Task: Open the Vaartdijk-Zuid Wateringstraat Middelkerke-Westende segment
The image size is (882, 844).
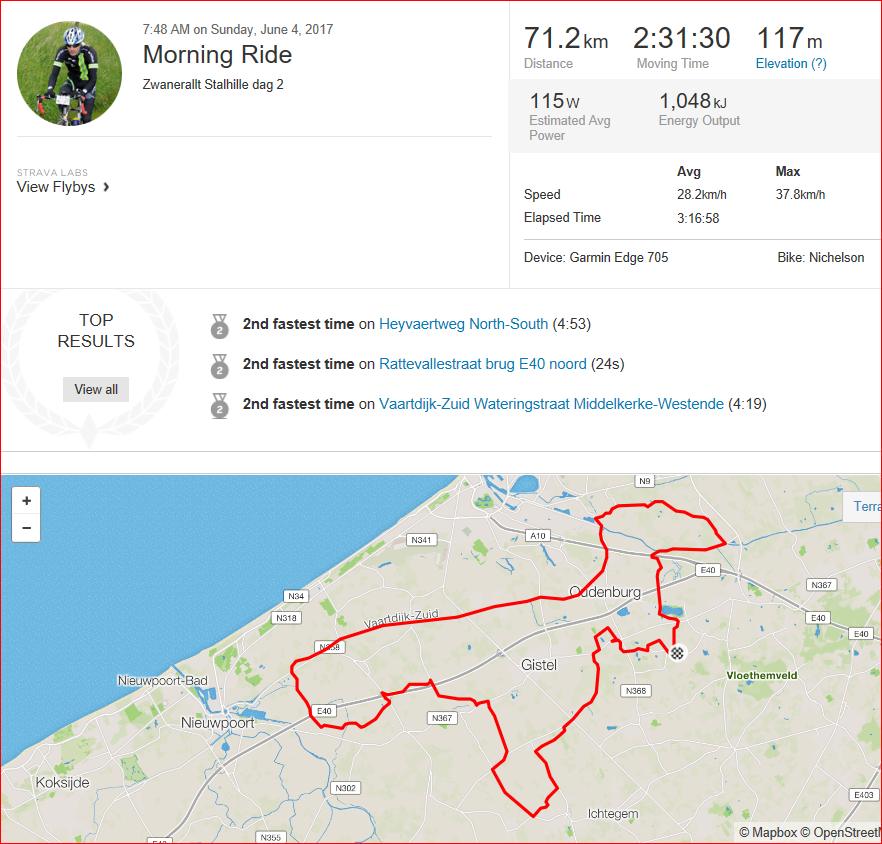Action: click(551, 404)
